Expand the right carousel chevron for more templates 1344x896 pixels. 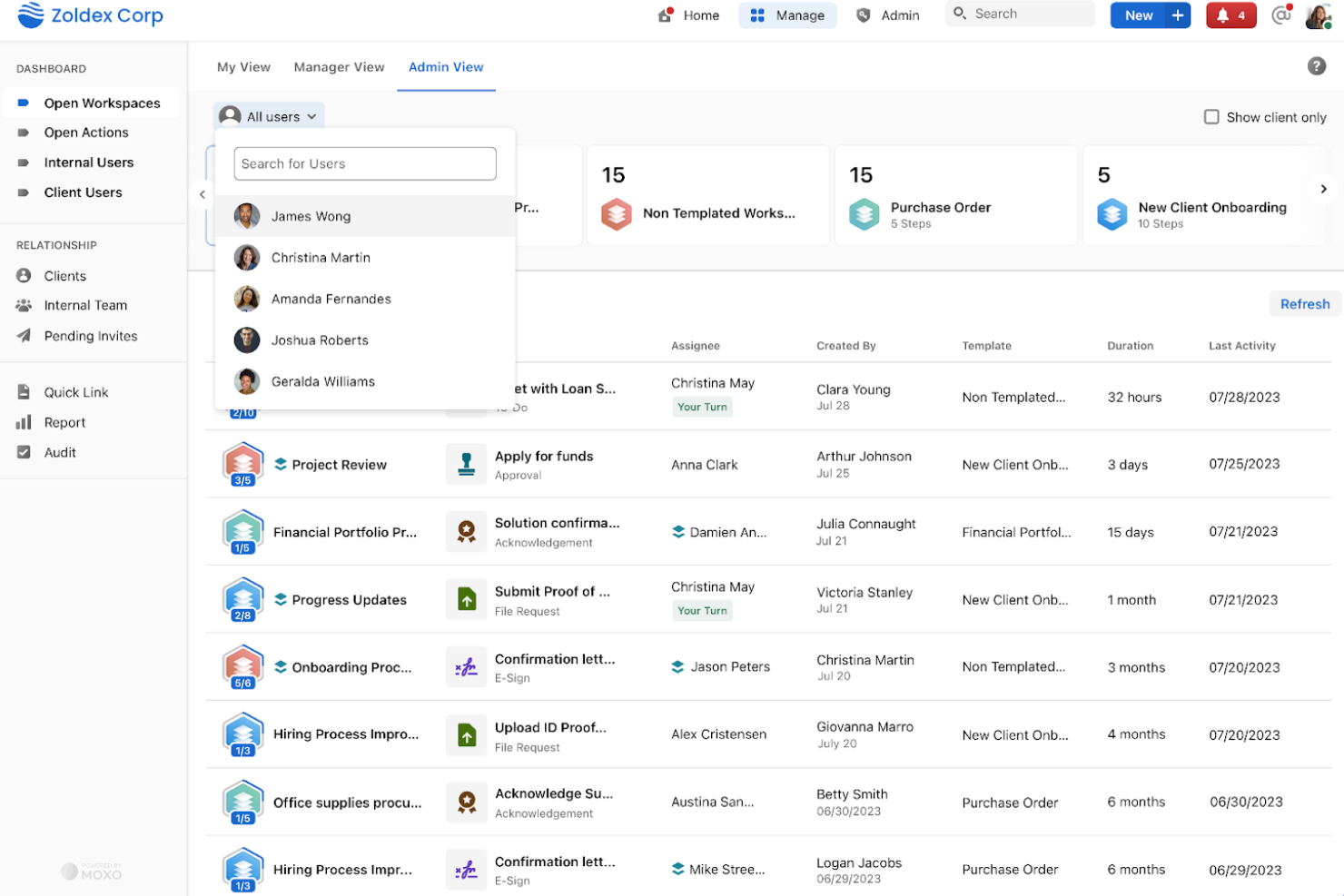(1324, 189)
